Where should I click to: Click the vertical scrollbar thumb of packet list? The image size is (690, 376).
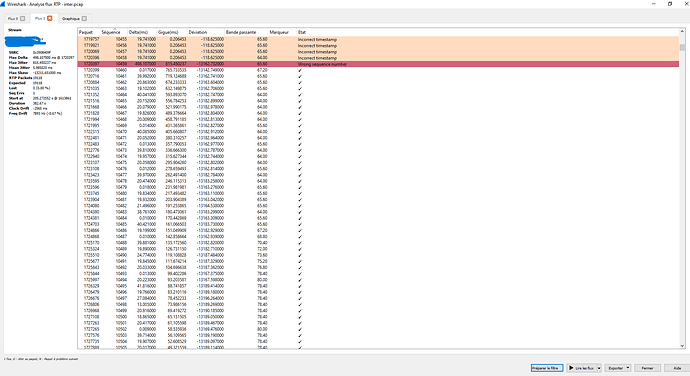[x=682, y=47]
